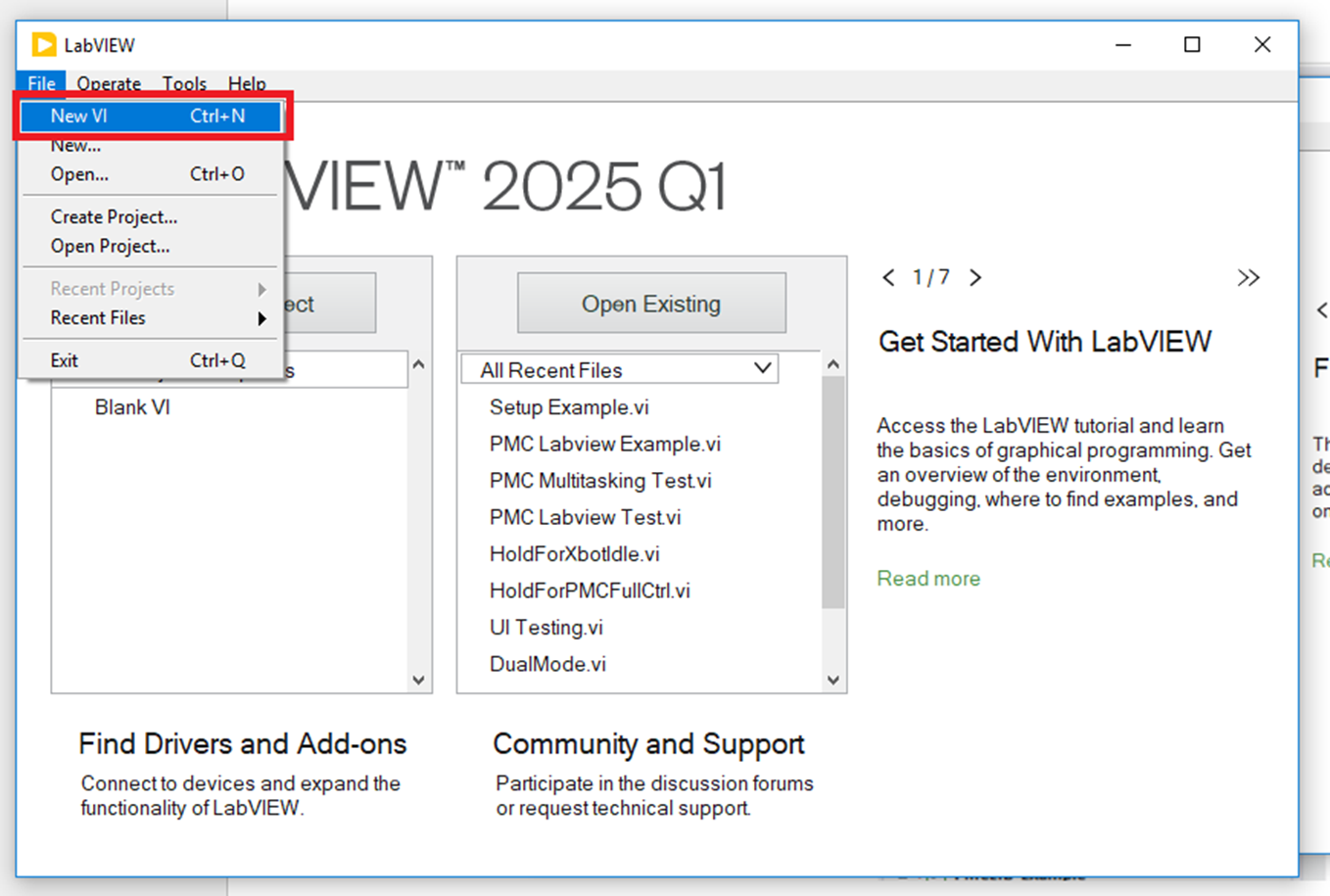Image resolution: width=1330 pixels, height=896 pixels.
Task: Go to previous getting started page arrow
Action: tap(888, 278)
